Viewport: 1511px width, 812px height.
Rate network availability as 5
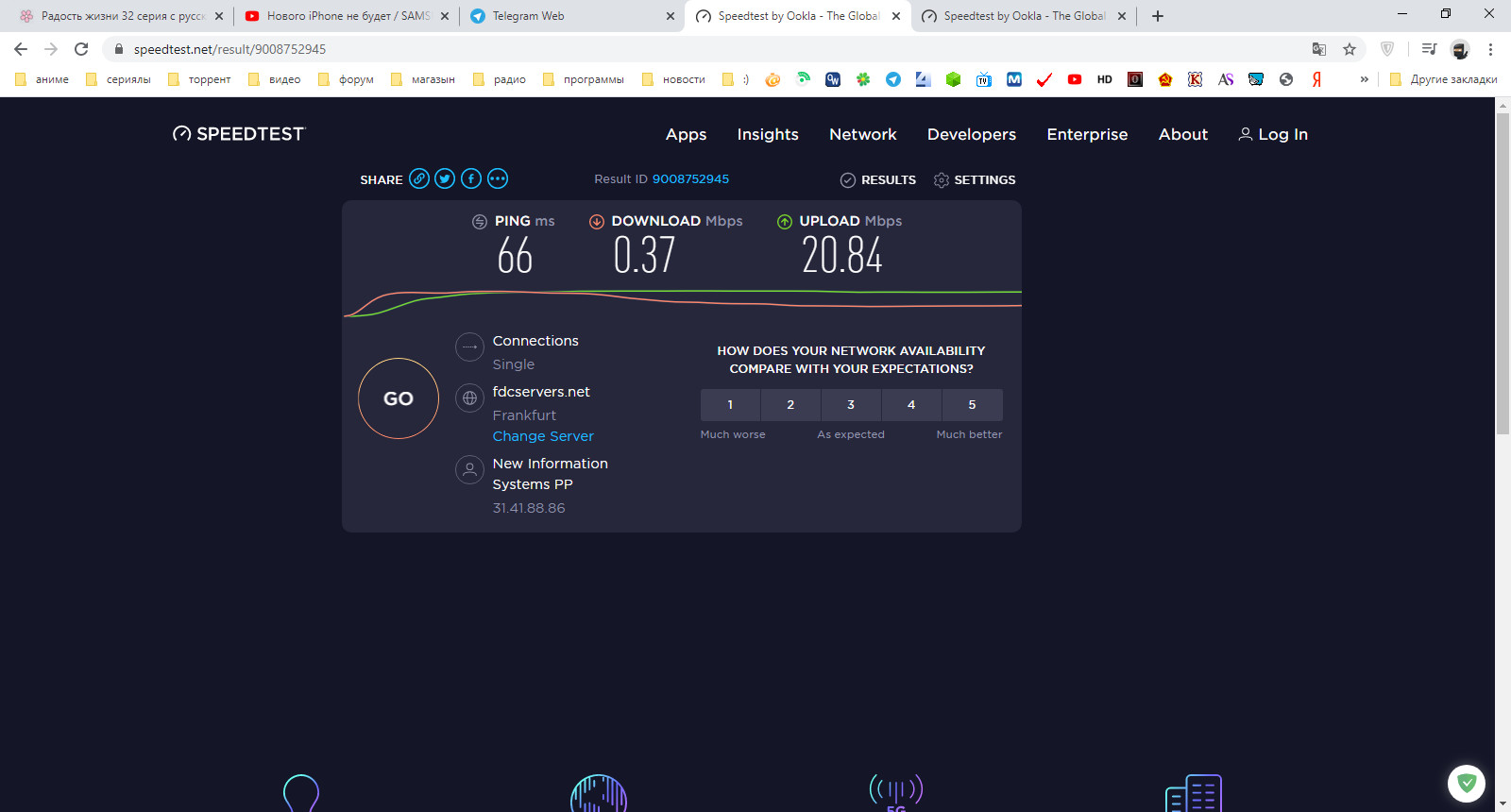point(972,404)
